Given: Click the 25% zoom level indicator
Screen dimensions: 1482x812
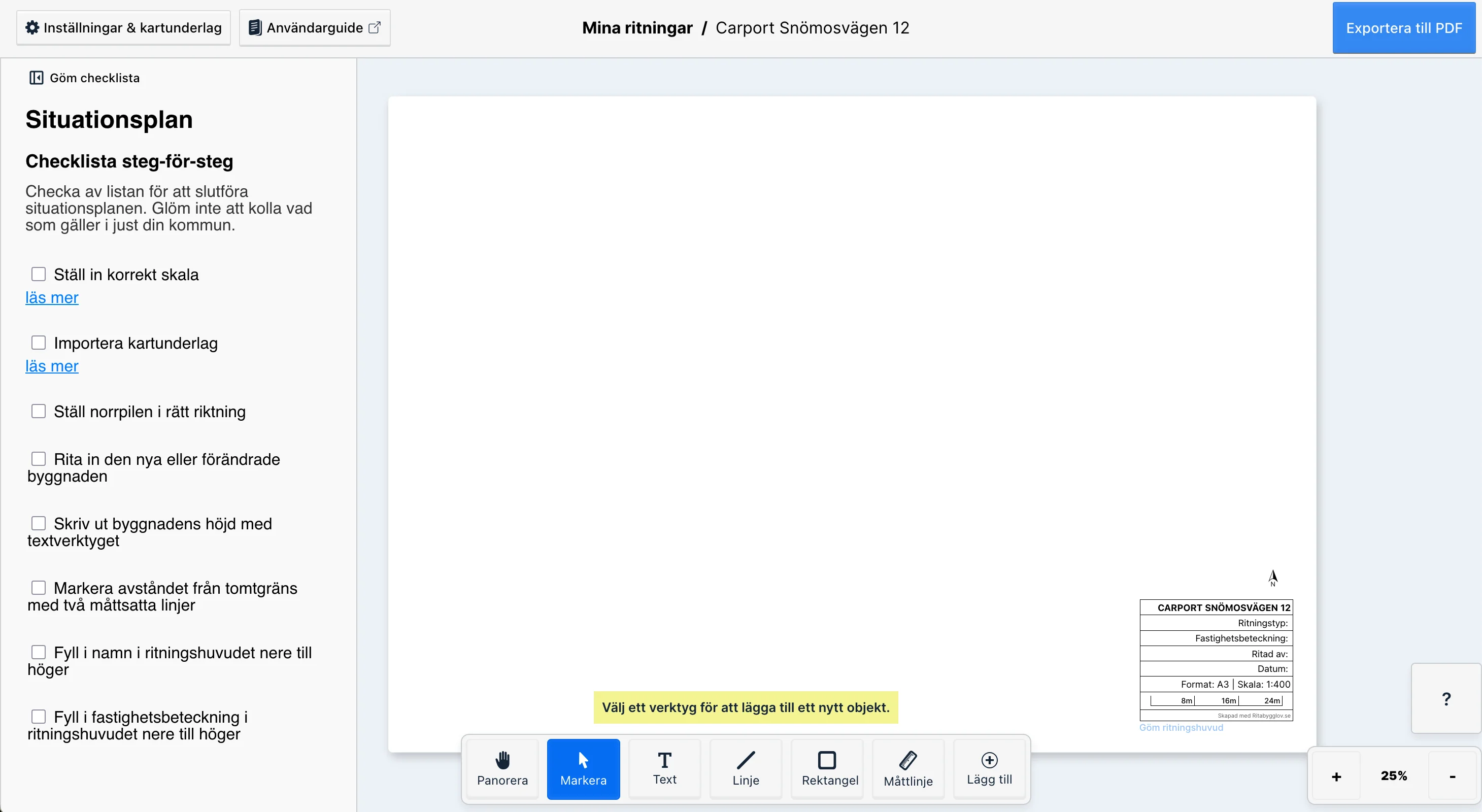Looking at the screenshot, I should 1394,776.
